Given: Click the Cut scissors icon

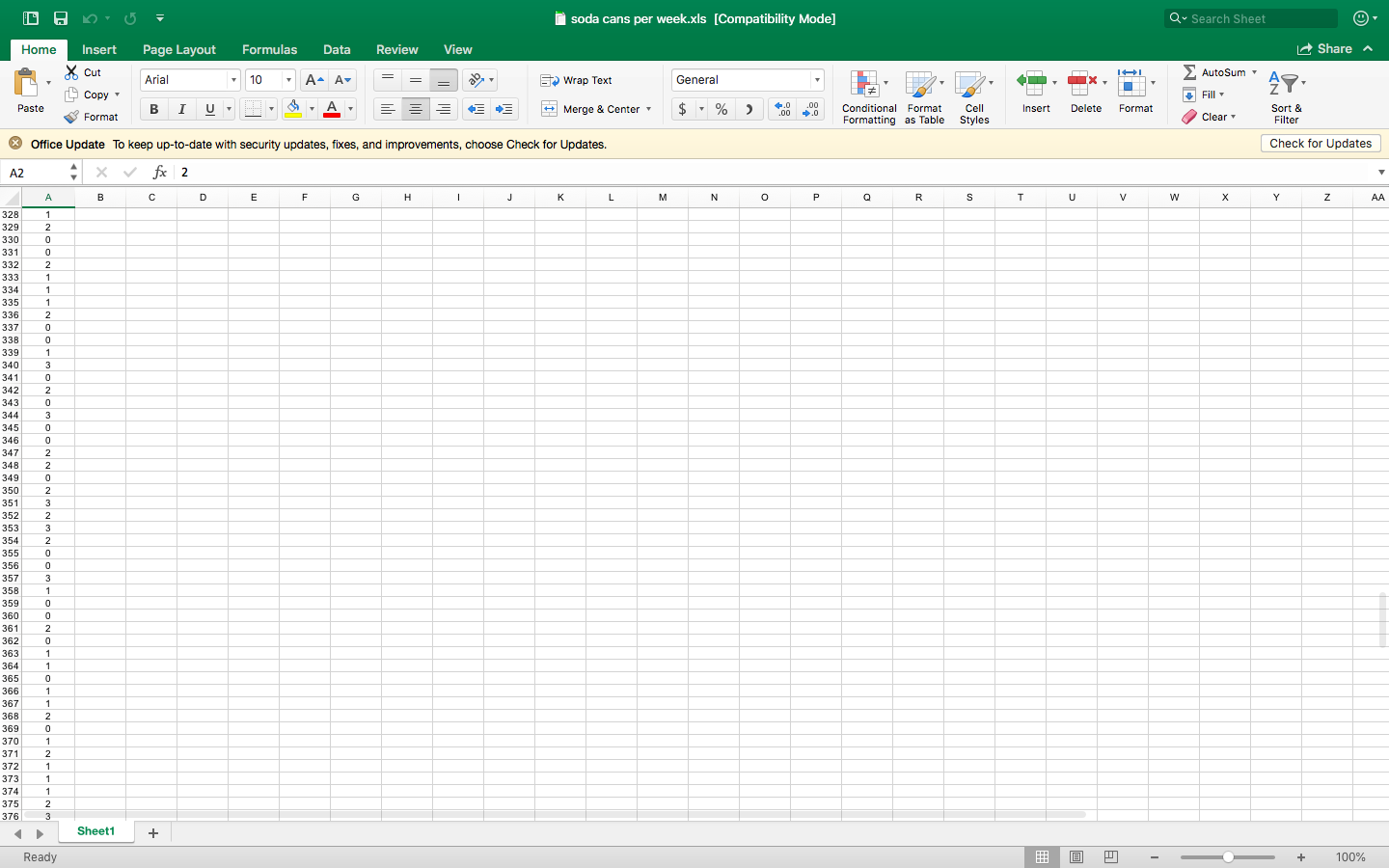Looking at the screenshot, I should (71, 72).
